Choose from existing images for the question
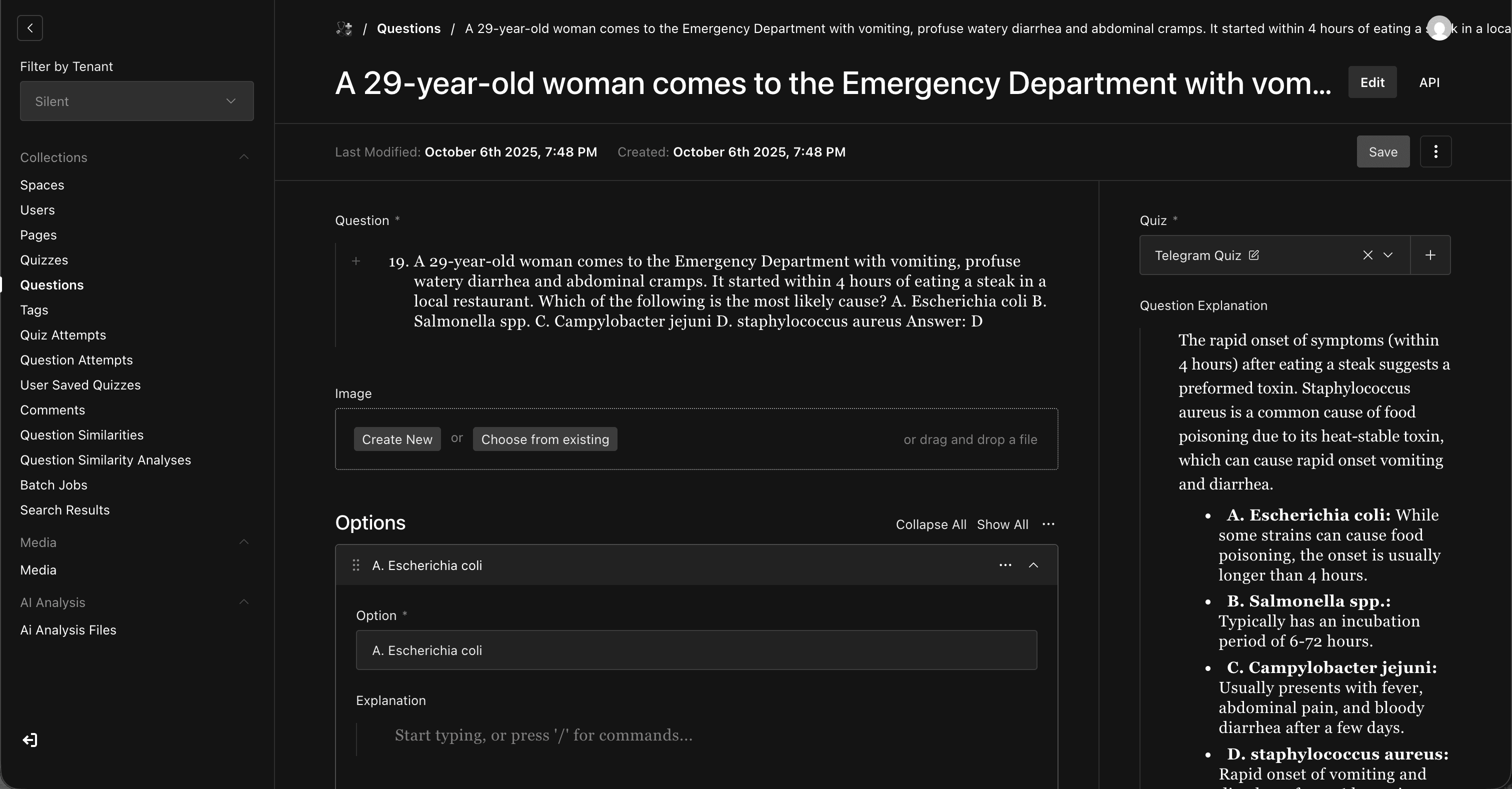 click(544, 439)
